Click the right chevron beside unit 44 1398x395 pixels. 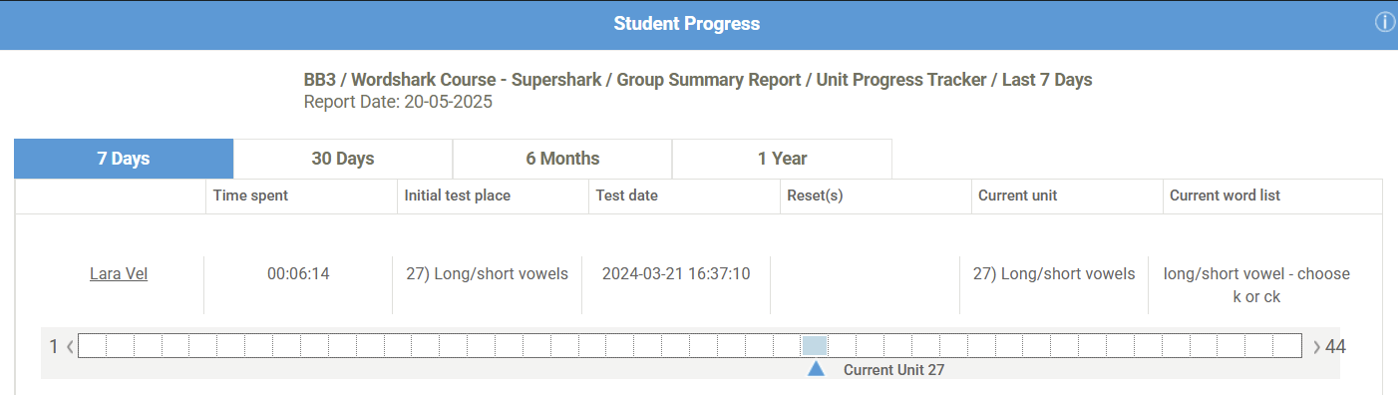click(x=1317, y=347)
